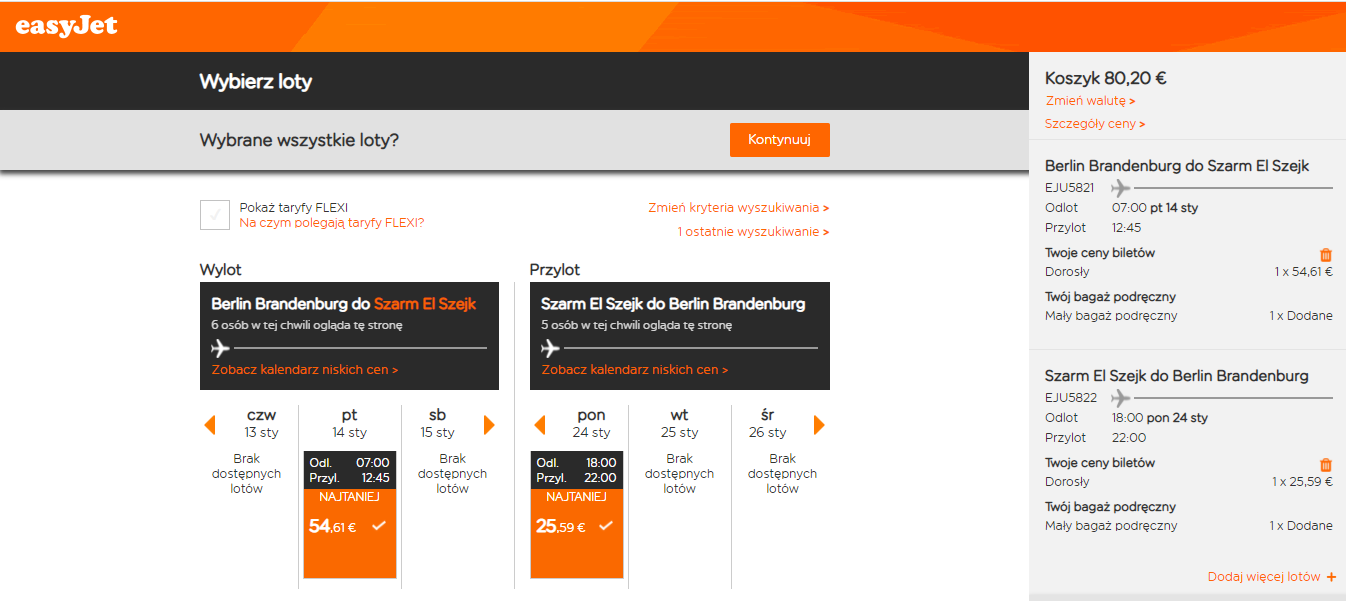Show earlier outbound dates with left arrow

(210, 425)
